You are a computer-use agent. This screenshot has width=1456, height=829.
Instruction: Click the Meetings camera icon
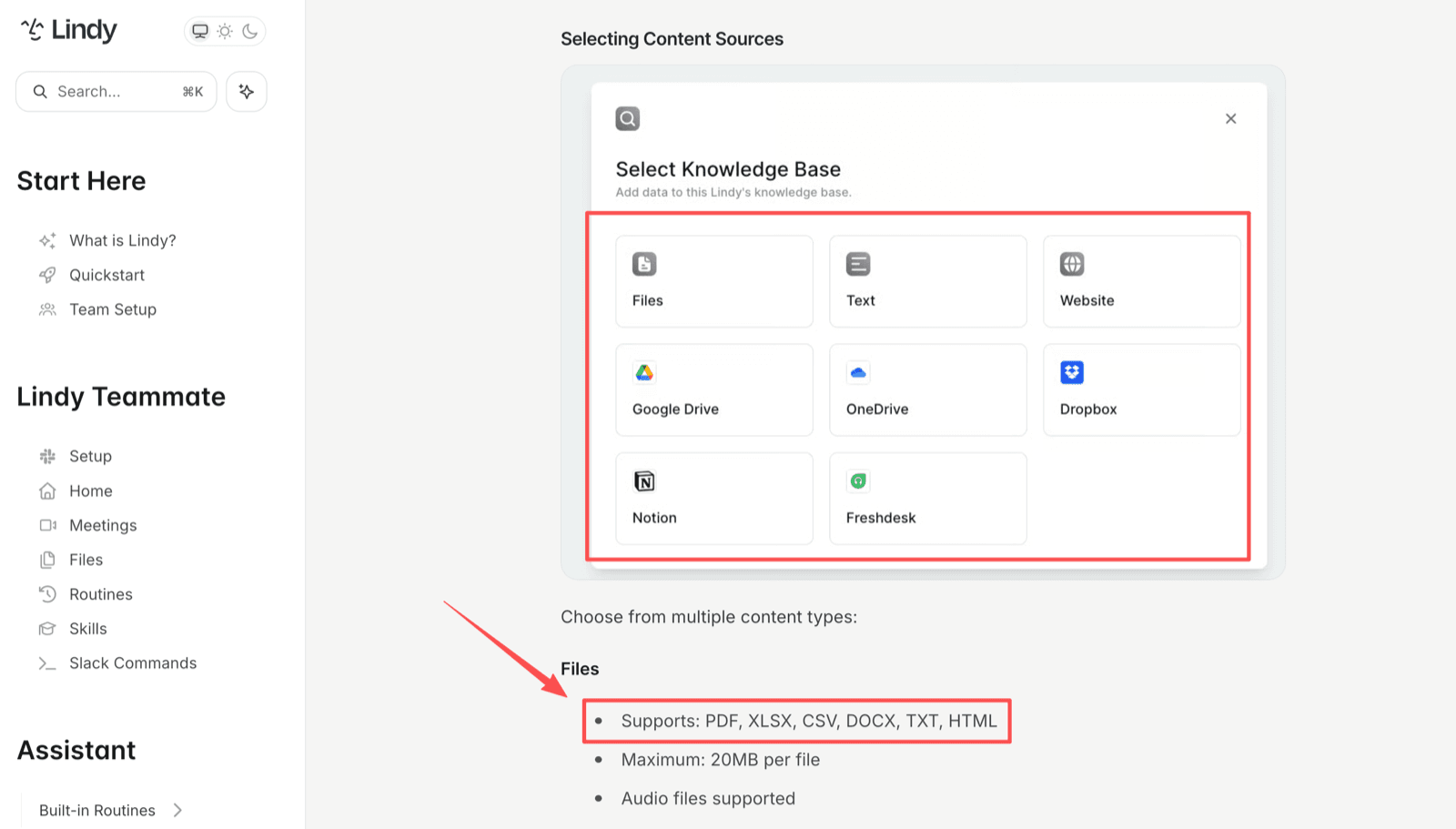point(47,525)
